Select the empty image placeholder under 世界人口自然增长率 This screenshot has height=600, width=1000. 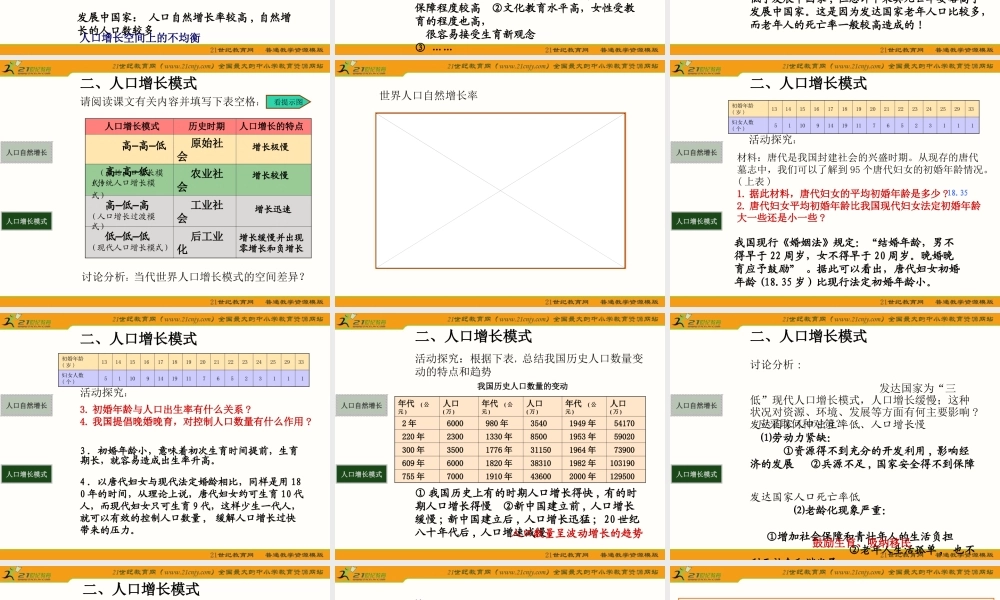click(501, 191)
